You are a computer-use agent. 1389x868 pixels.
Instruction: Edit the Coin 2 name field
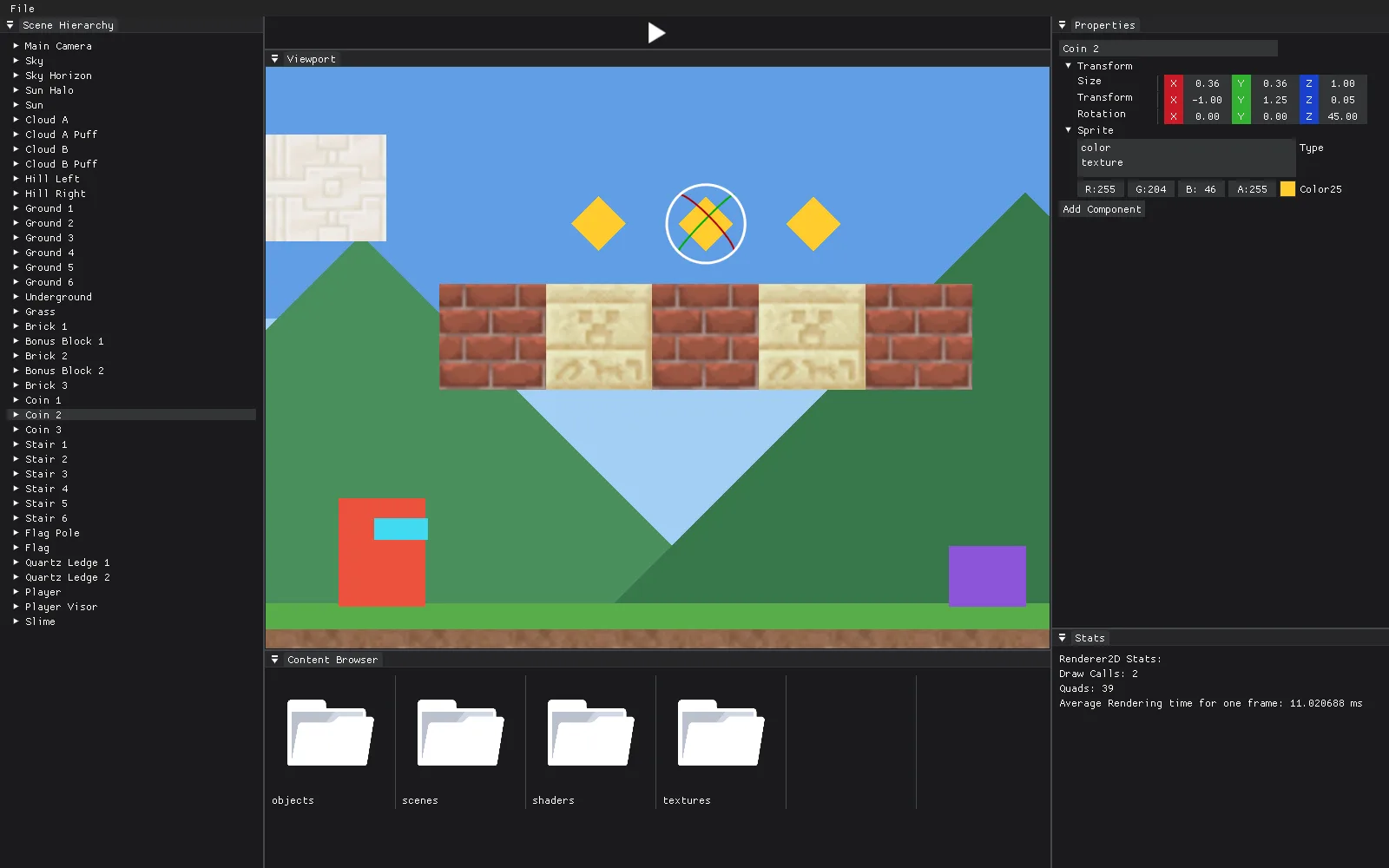[1168, 49]
